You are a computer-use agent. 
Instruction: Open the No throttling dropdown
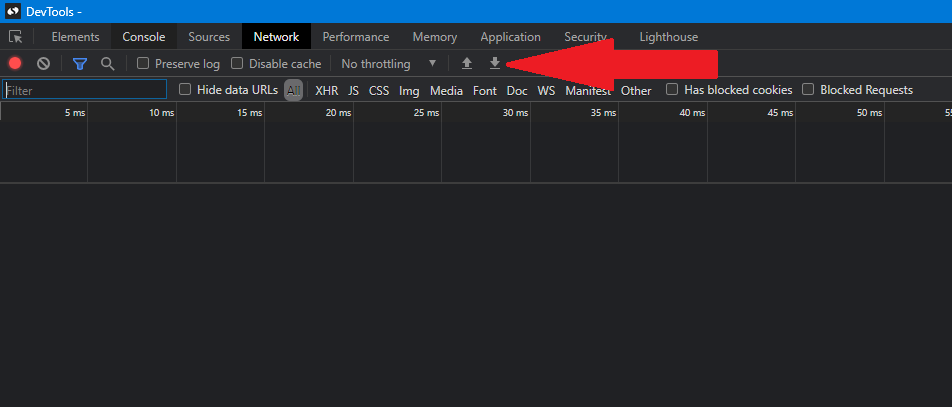[x=389, y=64]
